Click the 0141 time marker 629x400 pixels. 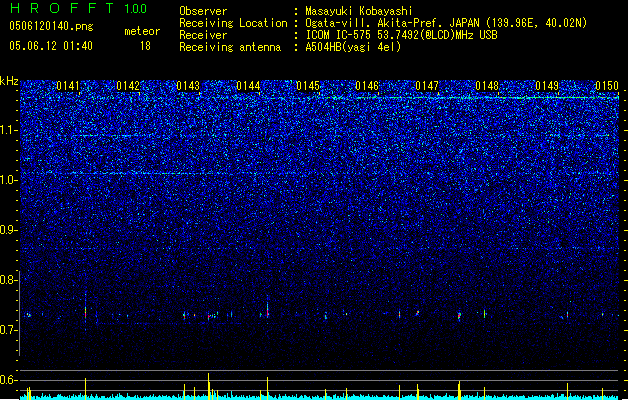(x=68, y=86)
